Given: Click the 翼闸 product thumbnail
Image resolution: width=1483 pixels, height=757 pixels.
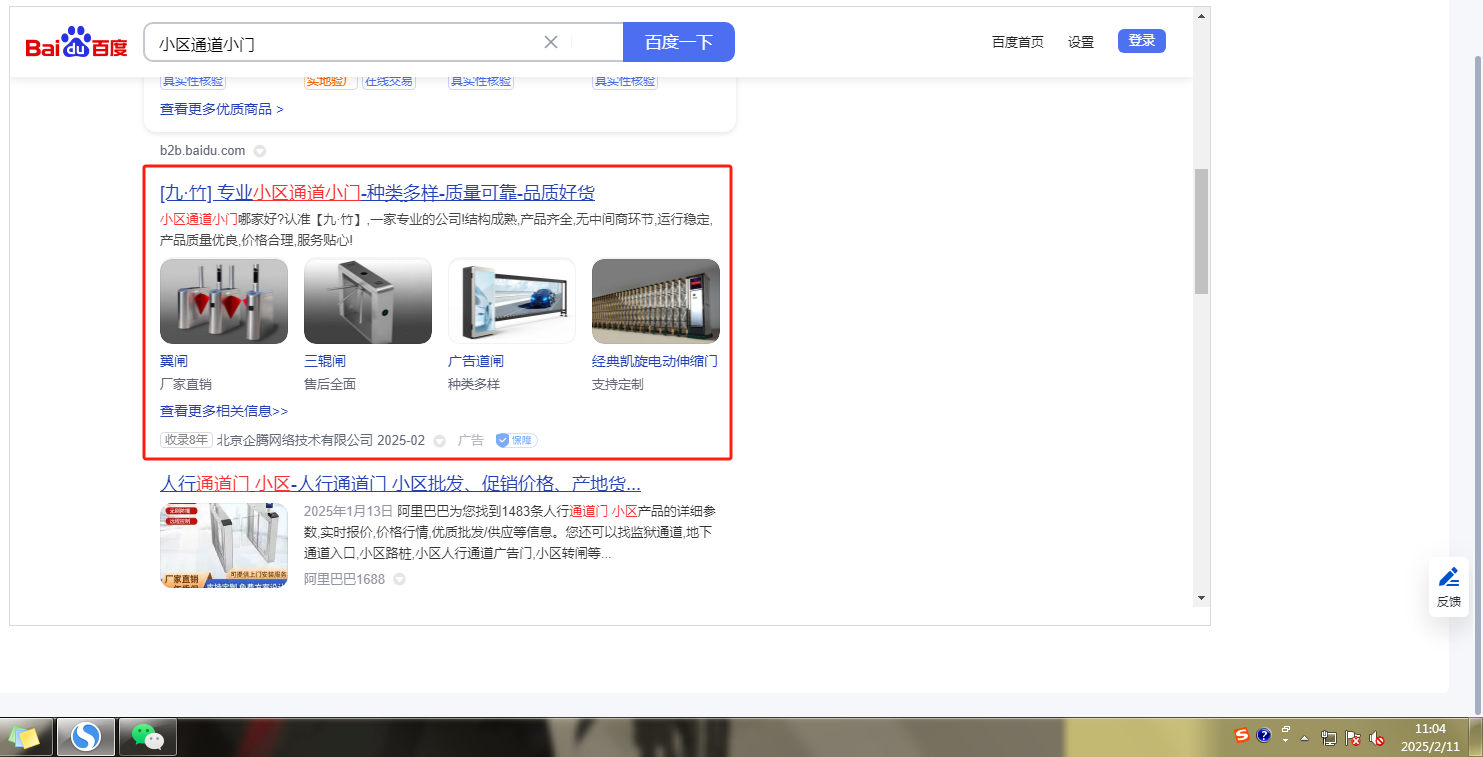Looking at the screenshot, I should tap(224, 301).
